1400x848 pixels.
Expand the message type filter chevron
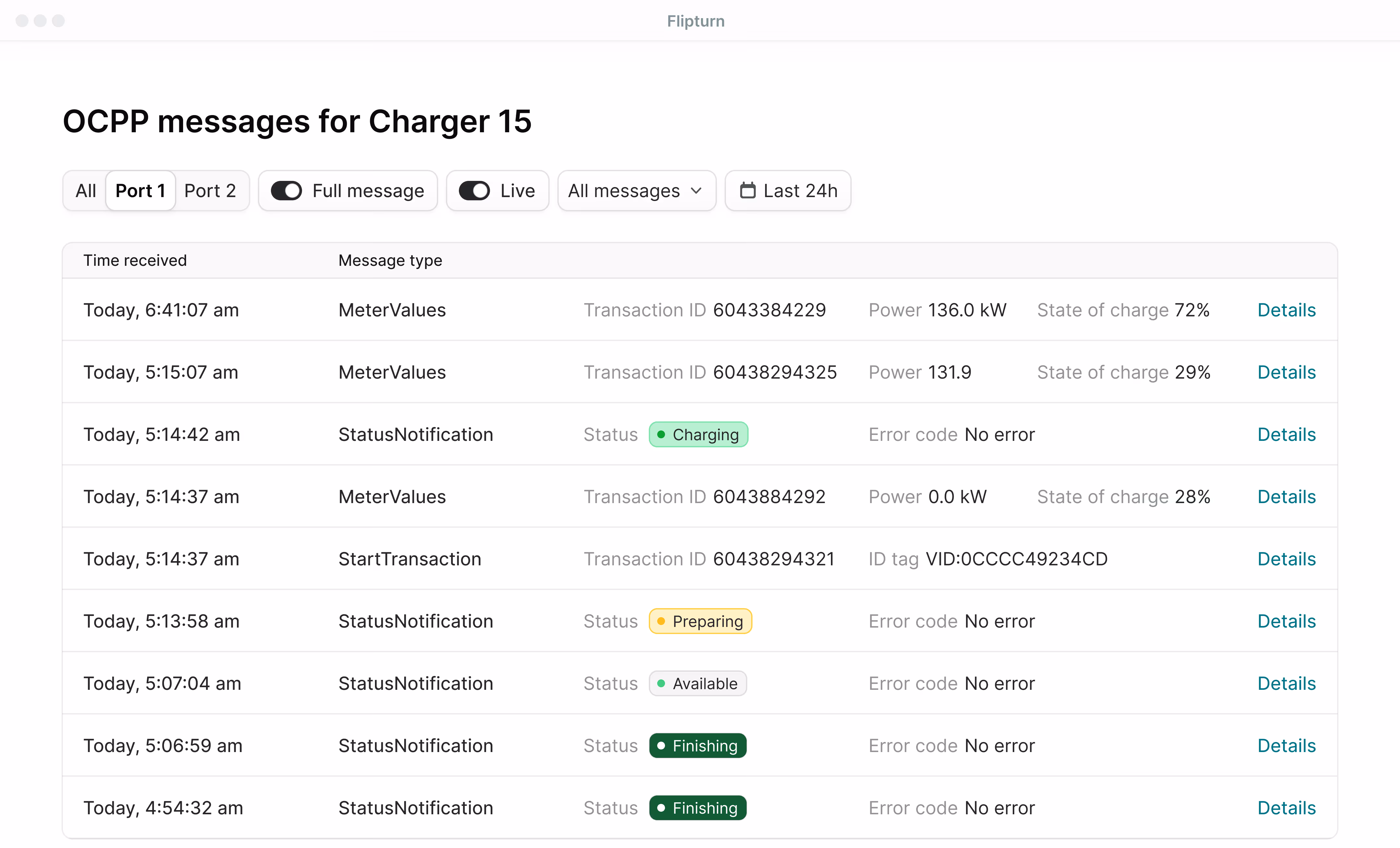point(696,192)
